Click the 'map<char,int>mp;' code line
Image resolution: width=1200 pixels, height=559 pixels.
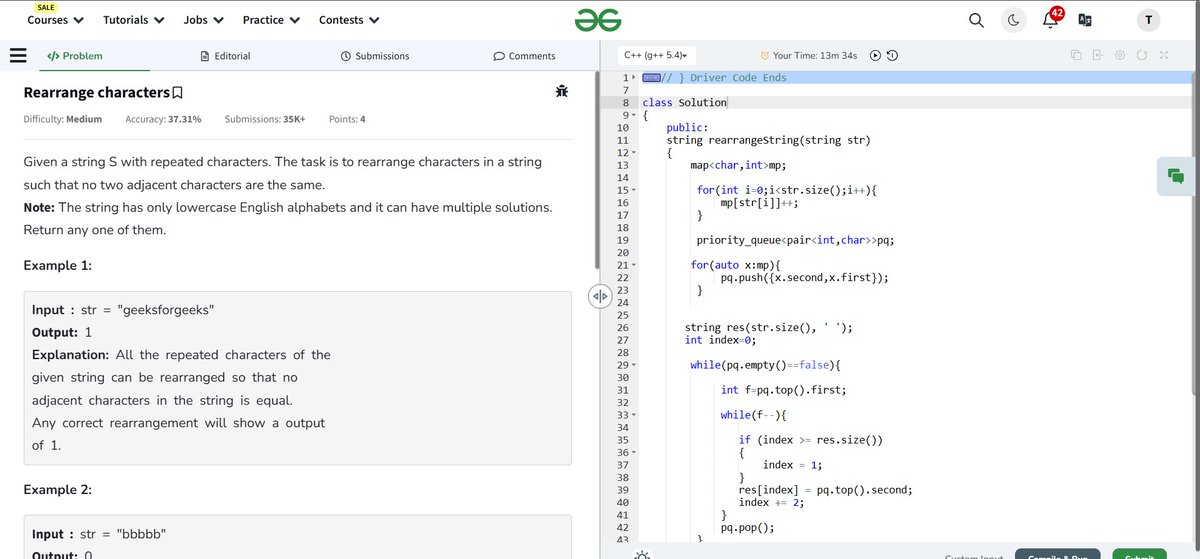738,165
